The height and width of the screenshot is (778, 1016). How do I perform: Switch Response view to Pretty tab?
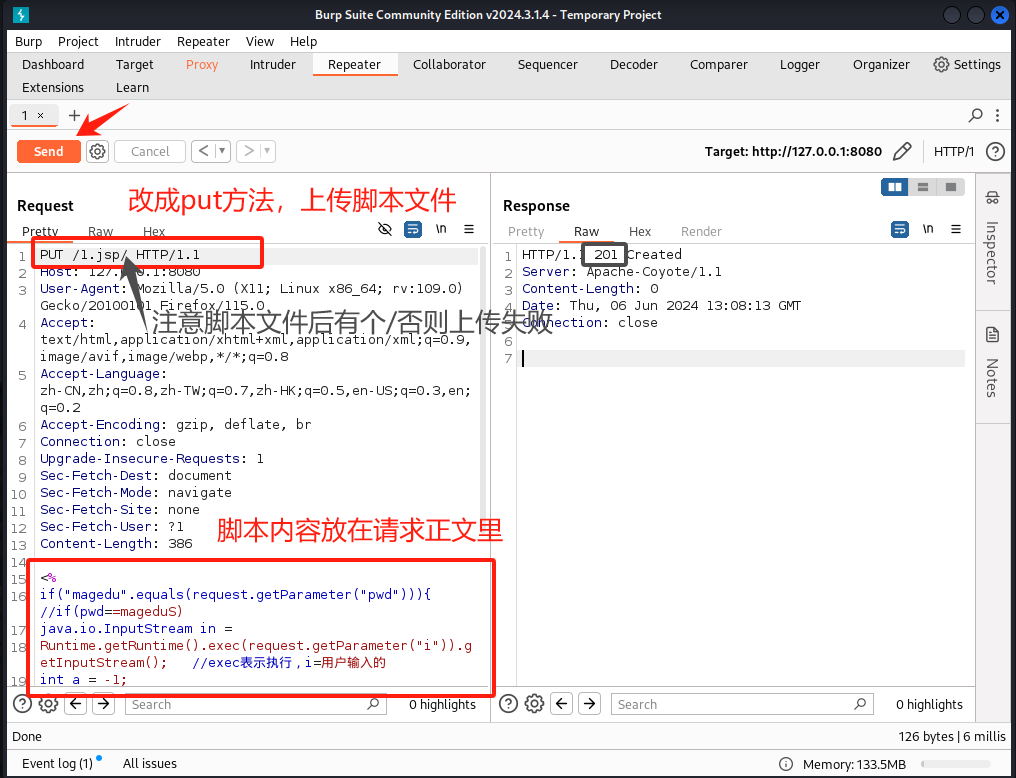click(x=526, y=231)
